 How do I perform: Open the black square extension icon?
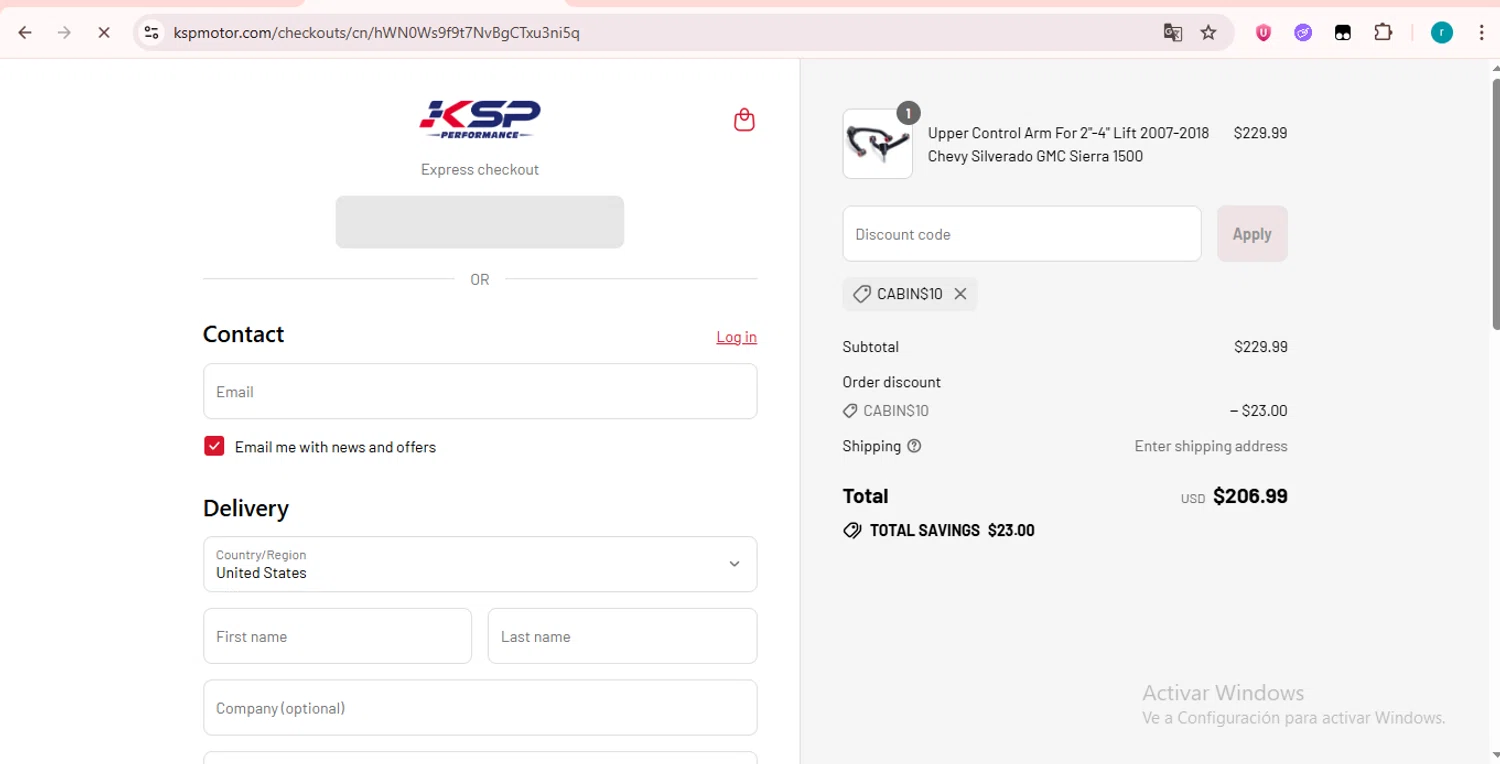(x=1343, y=33)
